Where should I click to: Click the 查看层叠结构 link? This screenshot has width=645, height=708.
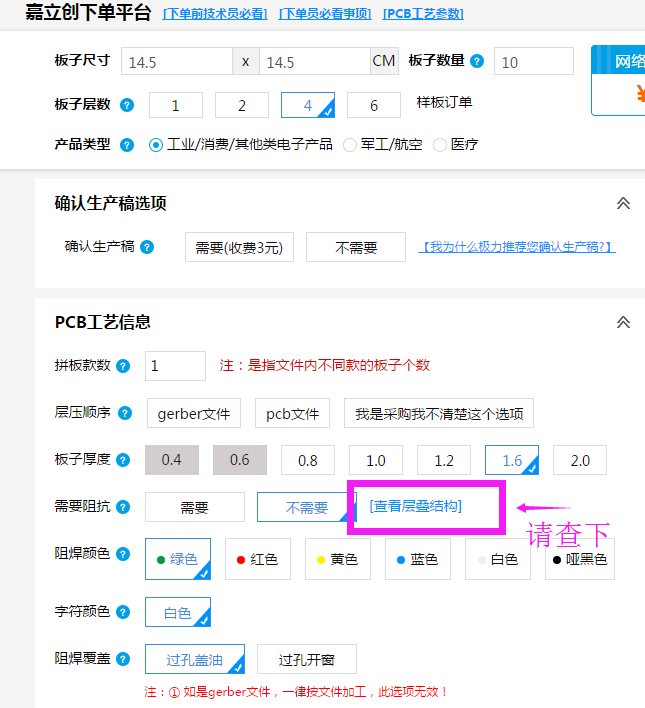point(415,506)
